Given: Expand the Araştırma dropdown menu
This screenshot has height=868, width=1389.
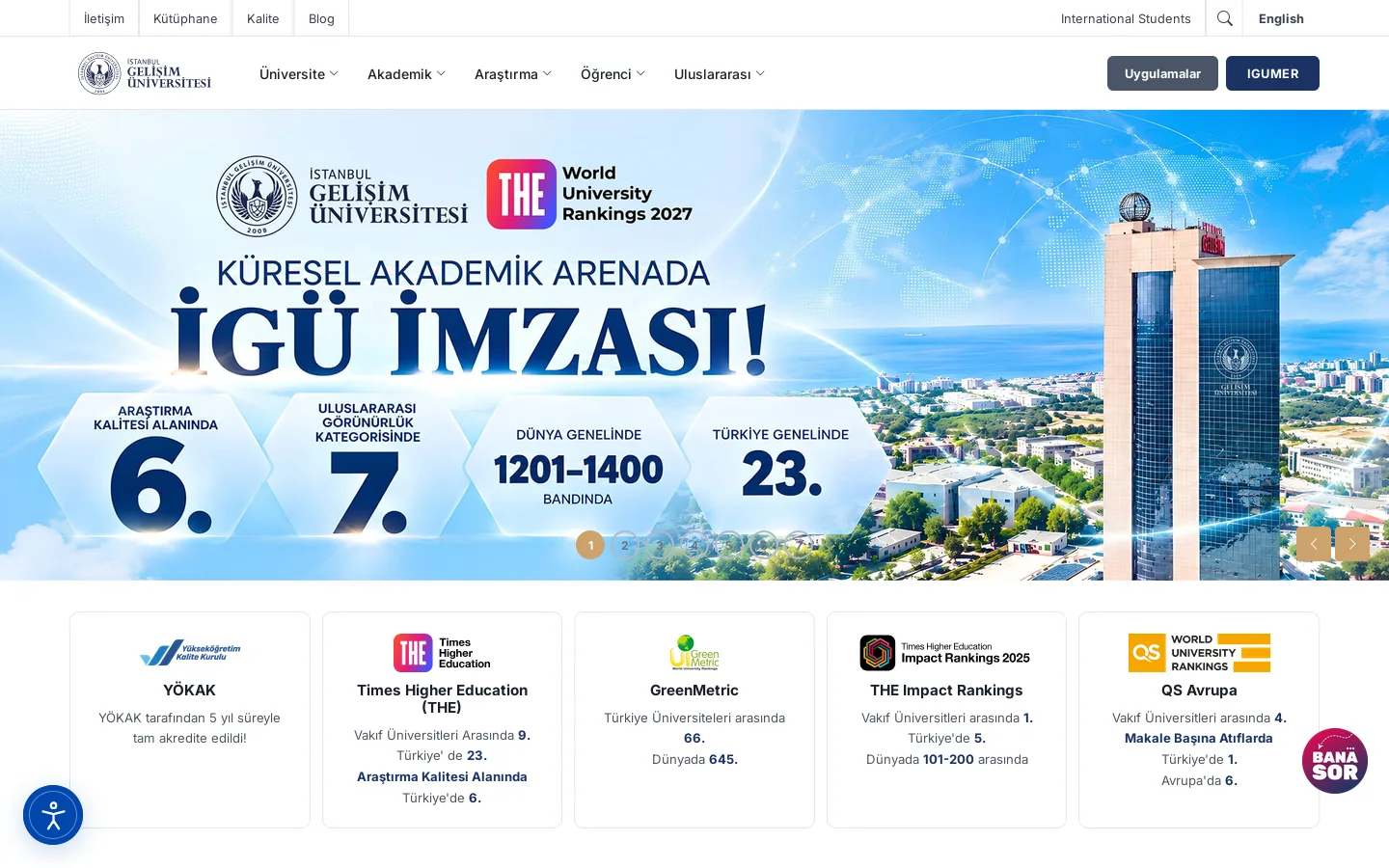Looking at the screenshot, I should 513,74.
